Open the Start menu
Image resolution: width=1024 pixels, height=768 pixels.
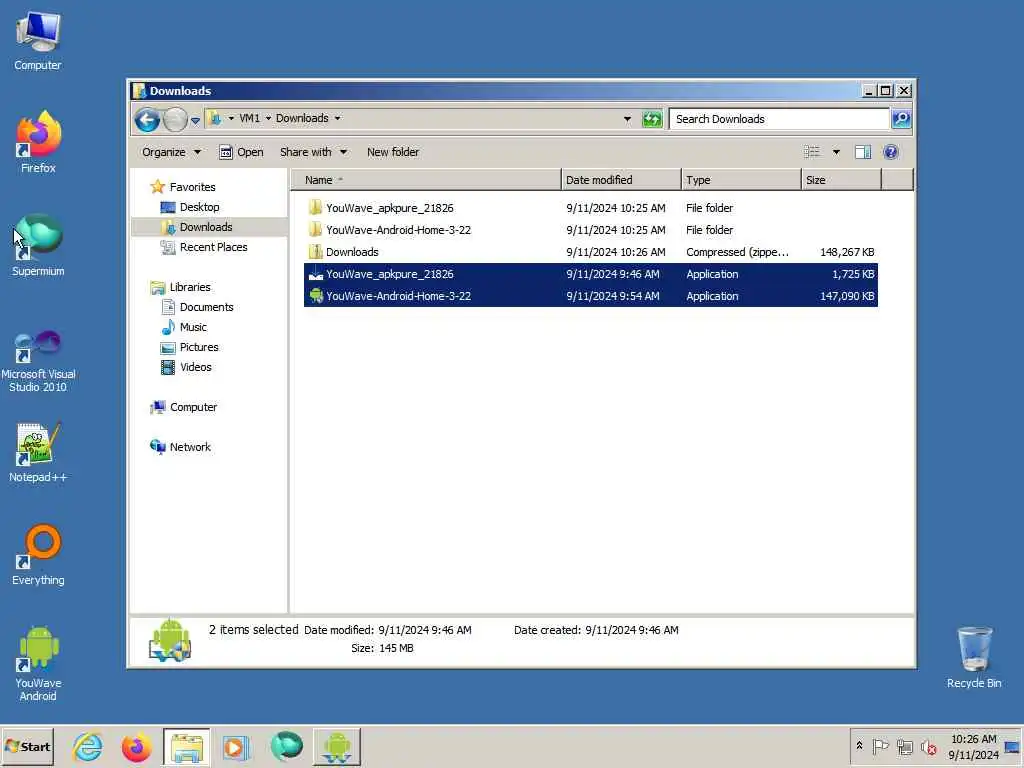tap(27, 746)
